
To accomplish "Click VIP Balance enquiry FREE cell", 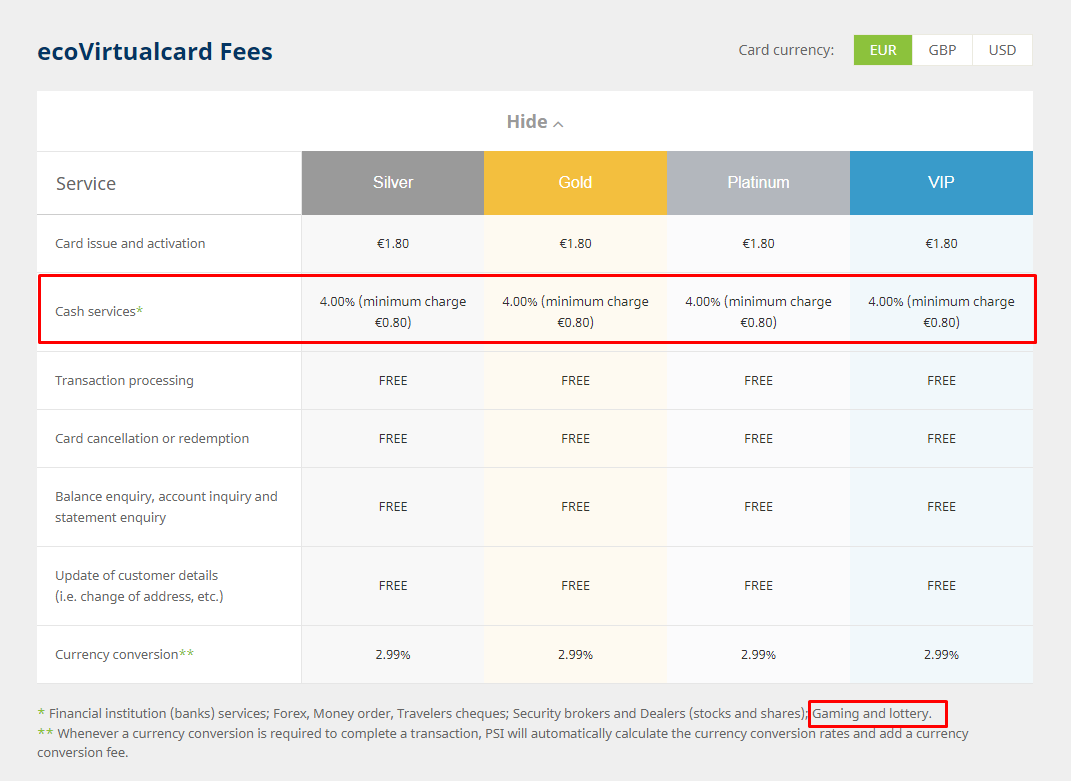I will pos(941,506).
